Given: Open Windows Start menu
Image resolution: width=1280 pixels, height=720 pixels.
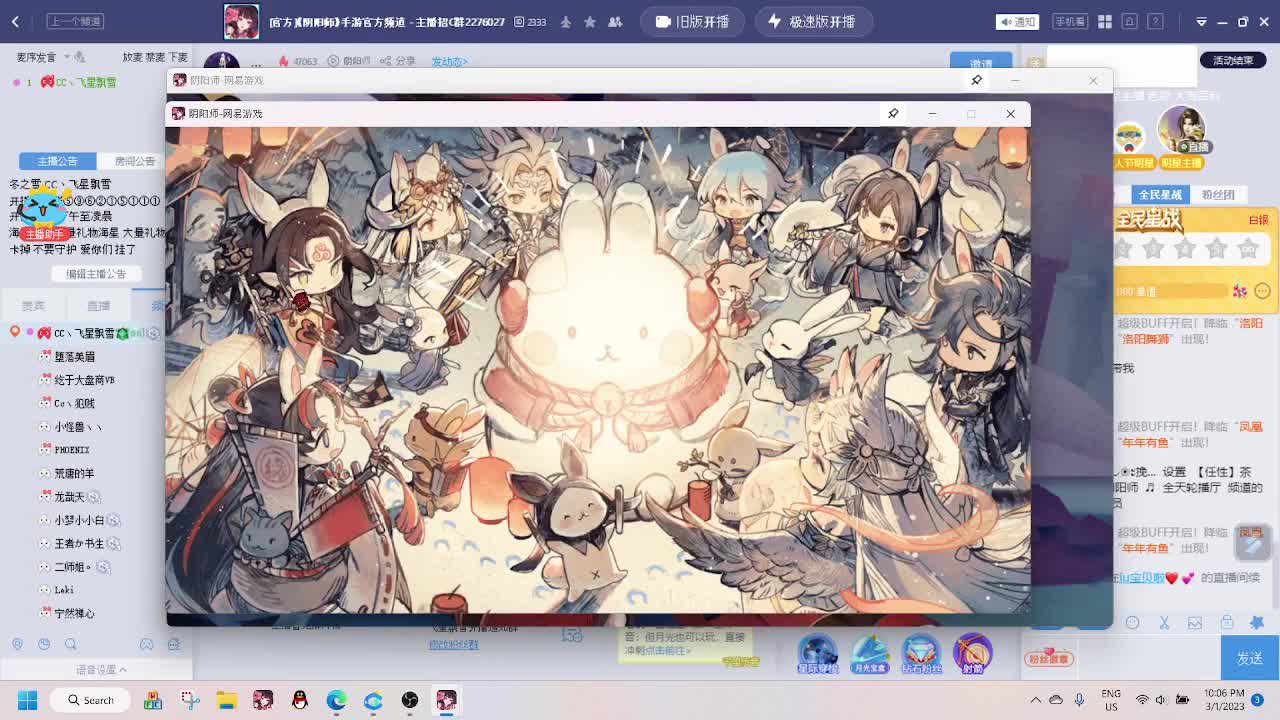Looking at the screenshot, I should [x=27, y=700].
